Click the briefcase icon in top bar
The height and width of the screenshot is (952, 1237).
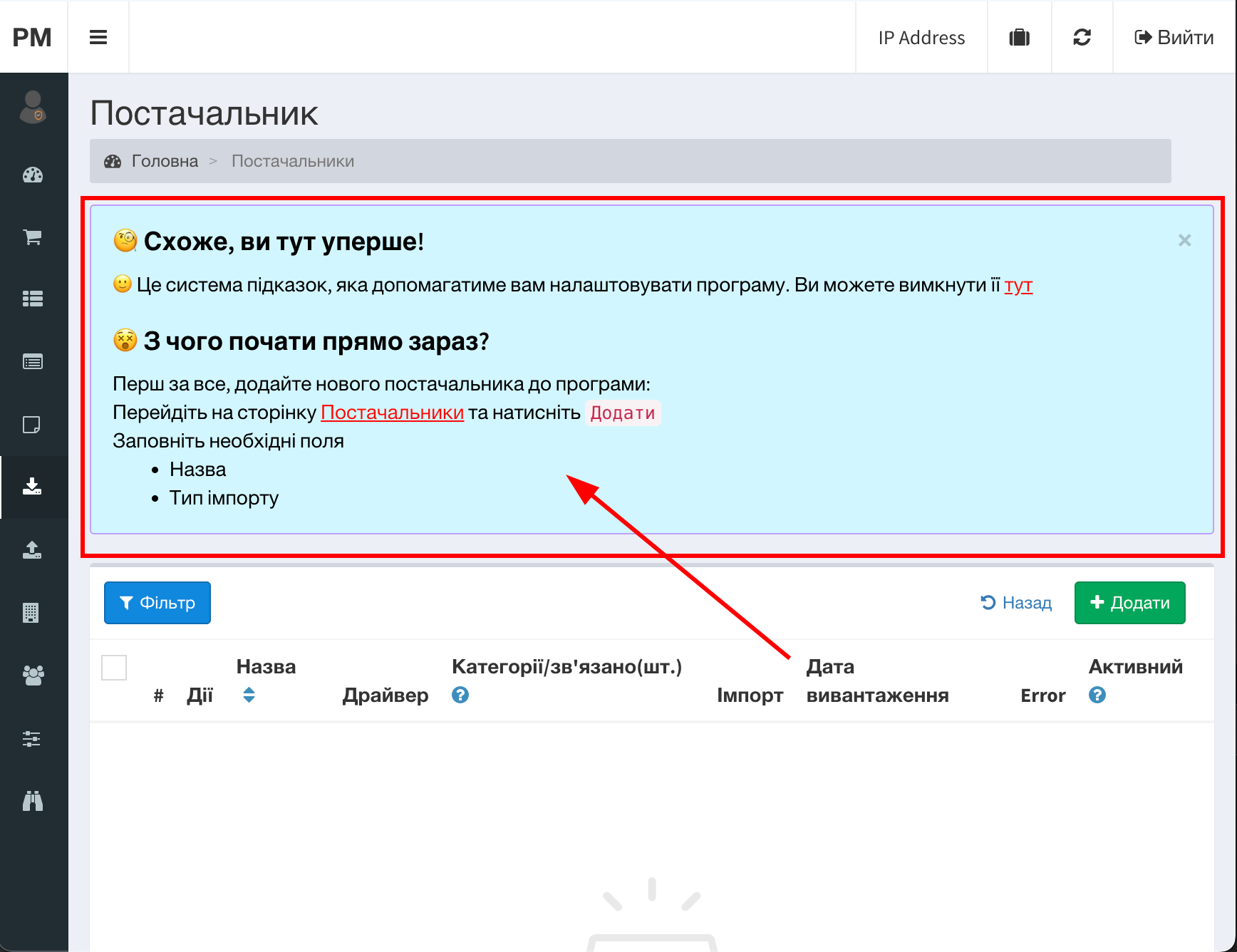click(x=1020, y=37)
